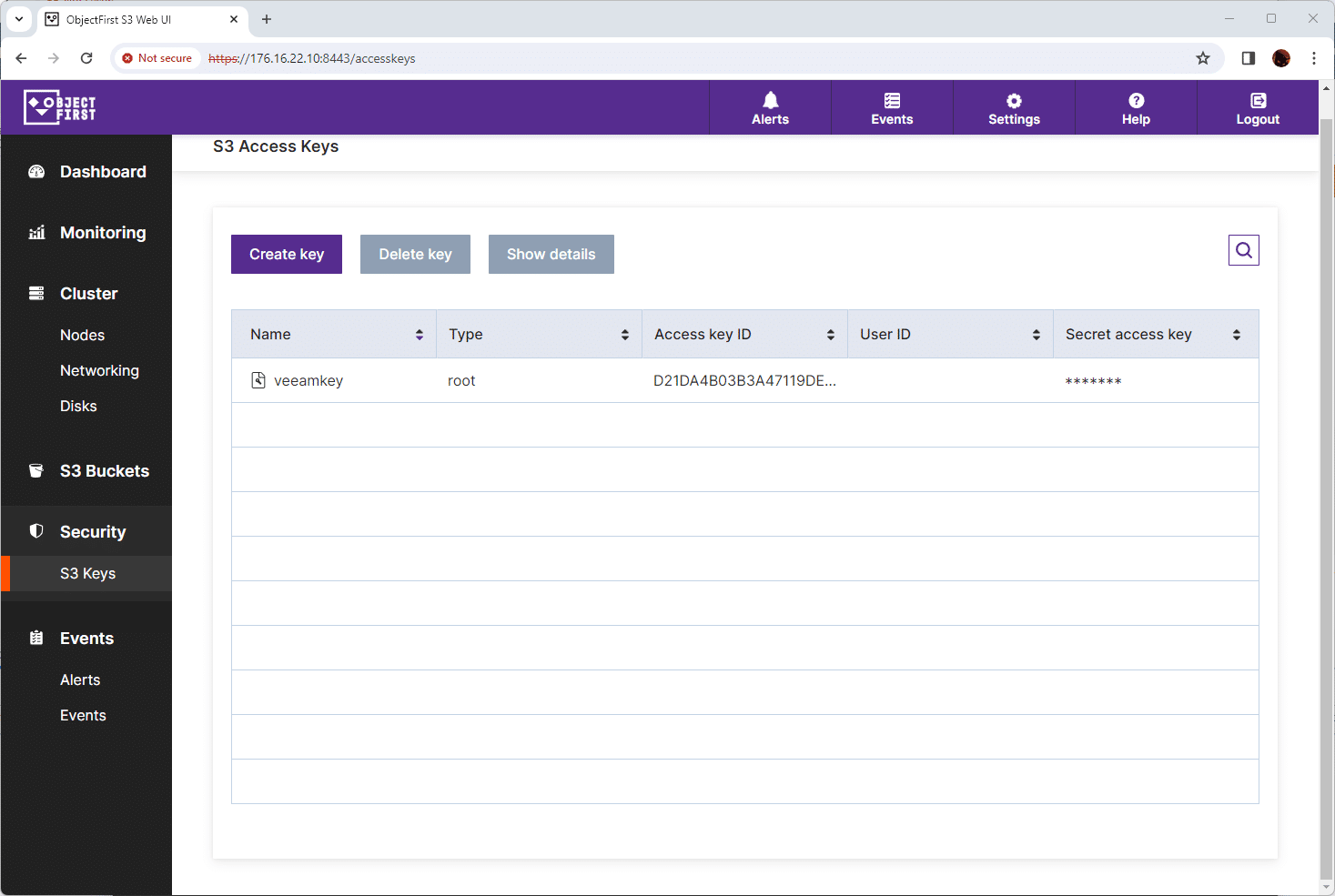Open Alerts under sidebar Events
This screenshot has width=1335, height=896.
tap(80, 680)
